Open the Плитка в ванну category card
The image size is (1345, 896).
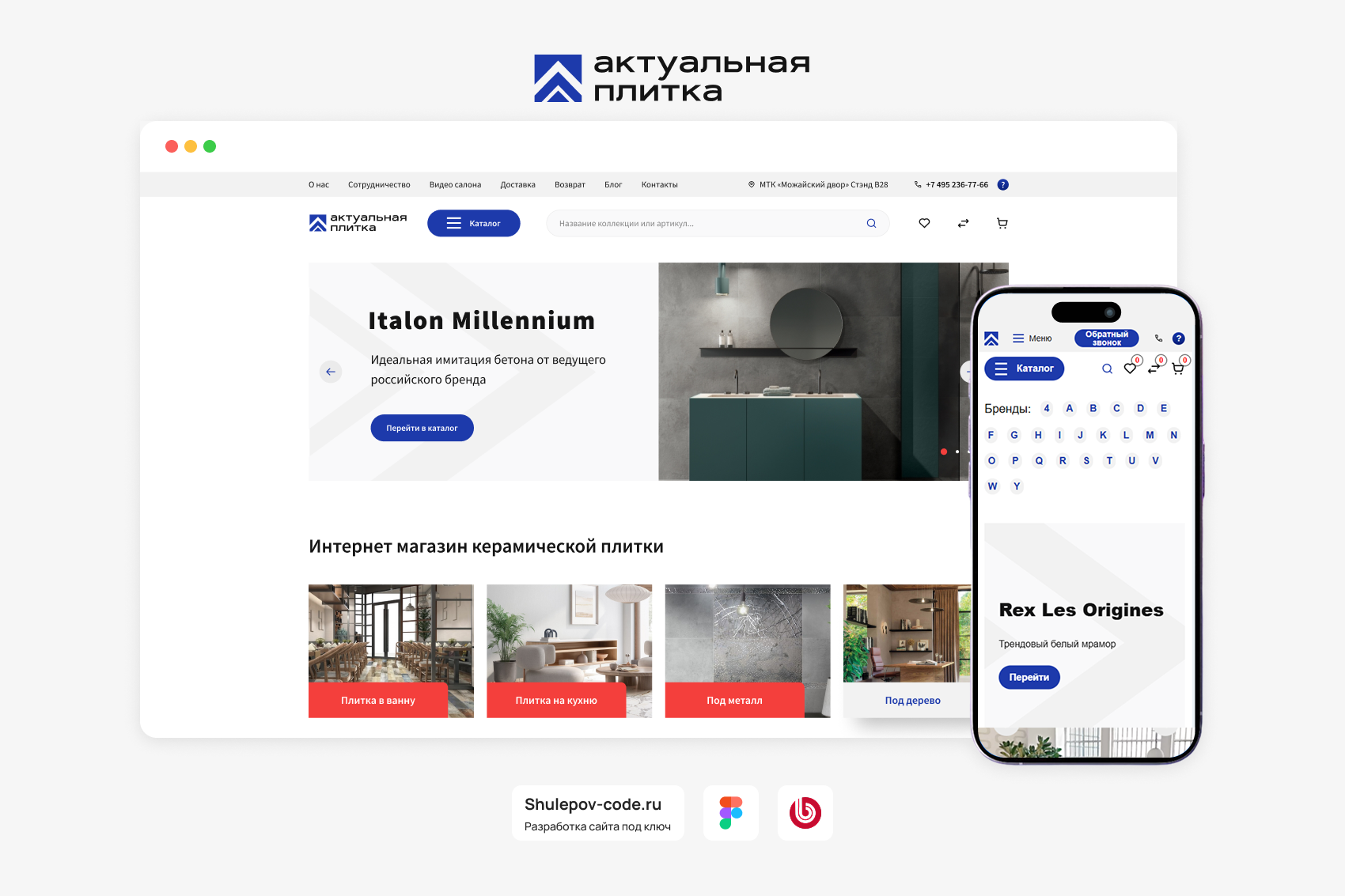pos(391,651)
